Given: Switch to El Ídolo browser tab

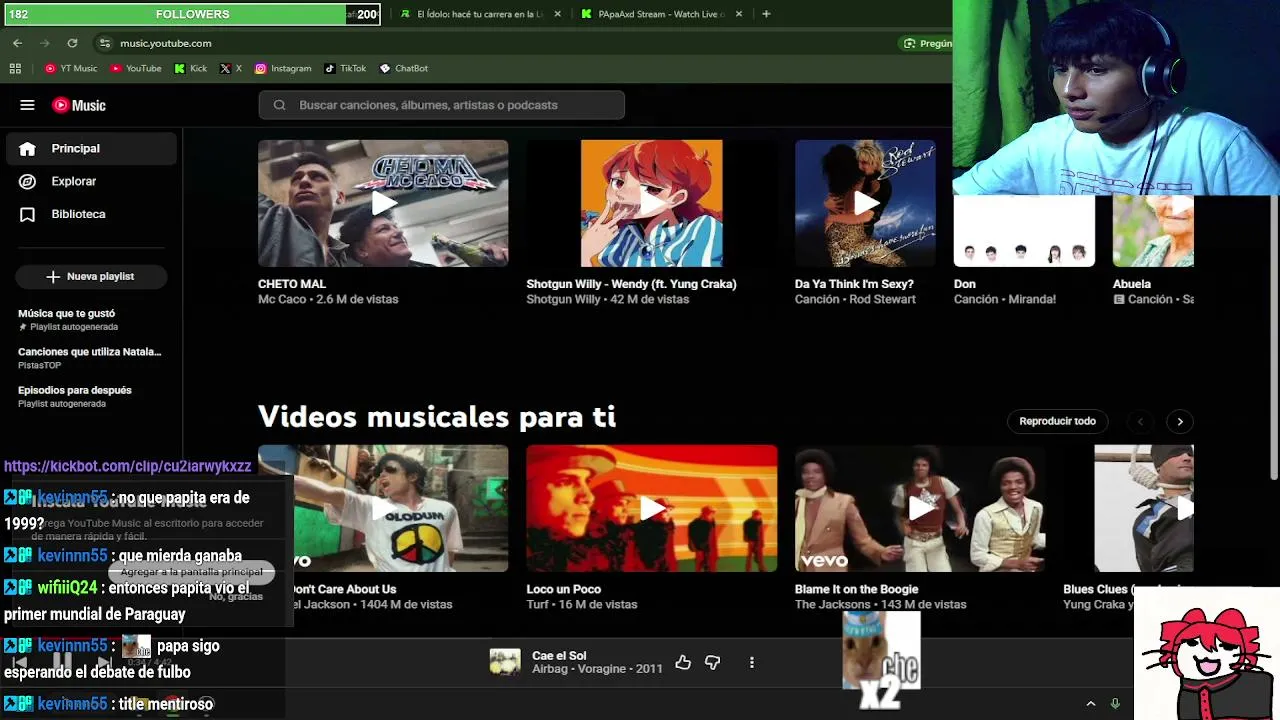Looking at the screenshot, I should coord(478,14).
